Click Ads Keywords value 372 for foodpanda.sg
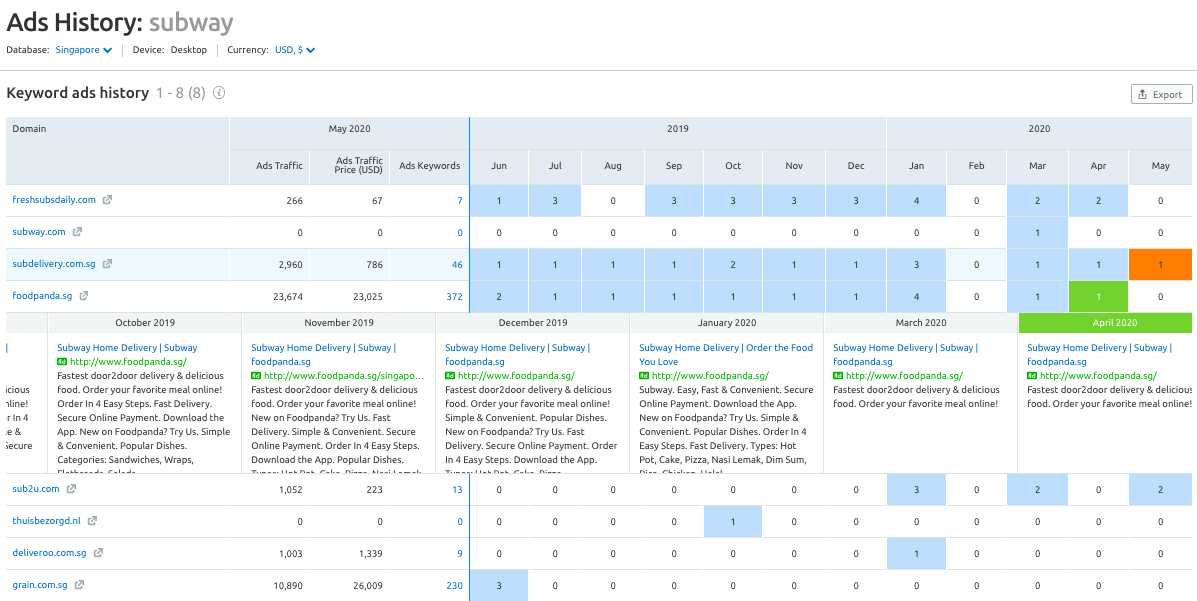 tap(455, 297)
